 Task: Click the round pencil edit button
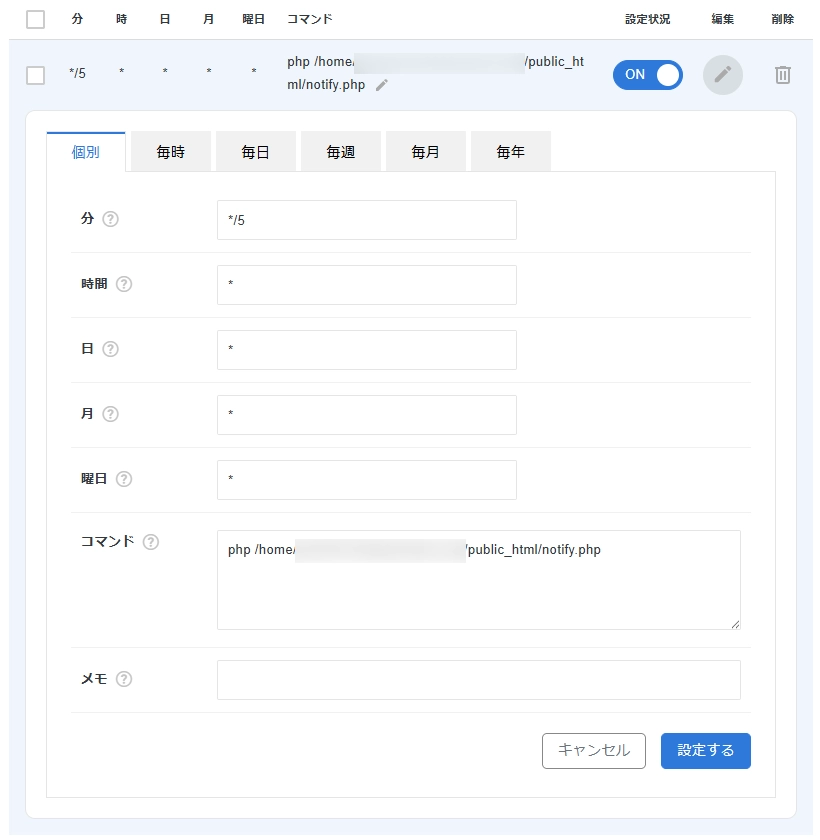click(x=722, y=75)
